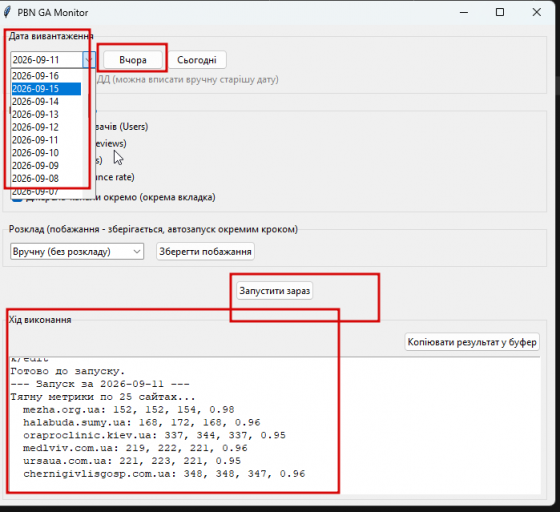Choose 2026-09-09 in the date dropdown
The width and height of the screenshot is (560, 512).
46,166
